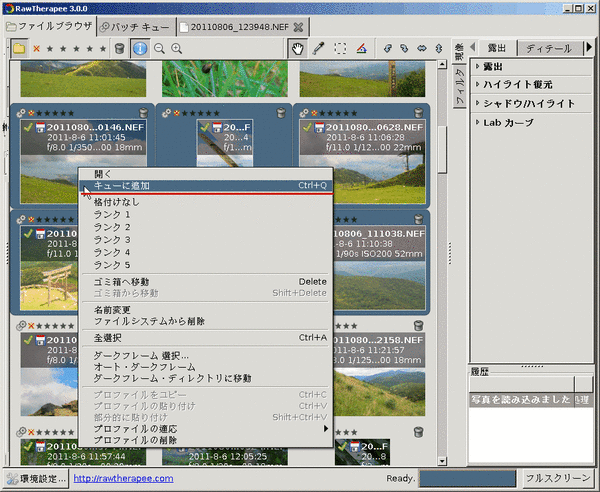Select ランク 1 in the context menu
Image resolution: width=600 pixels, height=492 pixels.
[x=206, y=214]
